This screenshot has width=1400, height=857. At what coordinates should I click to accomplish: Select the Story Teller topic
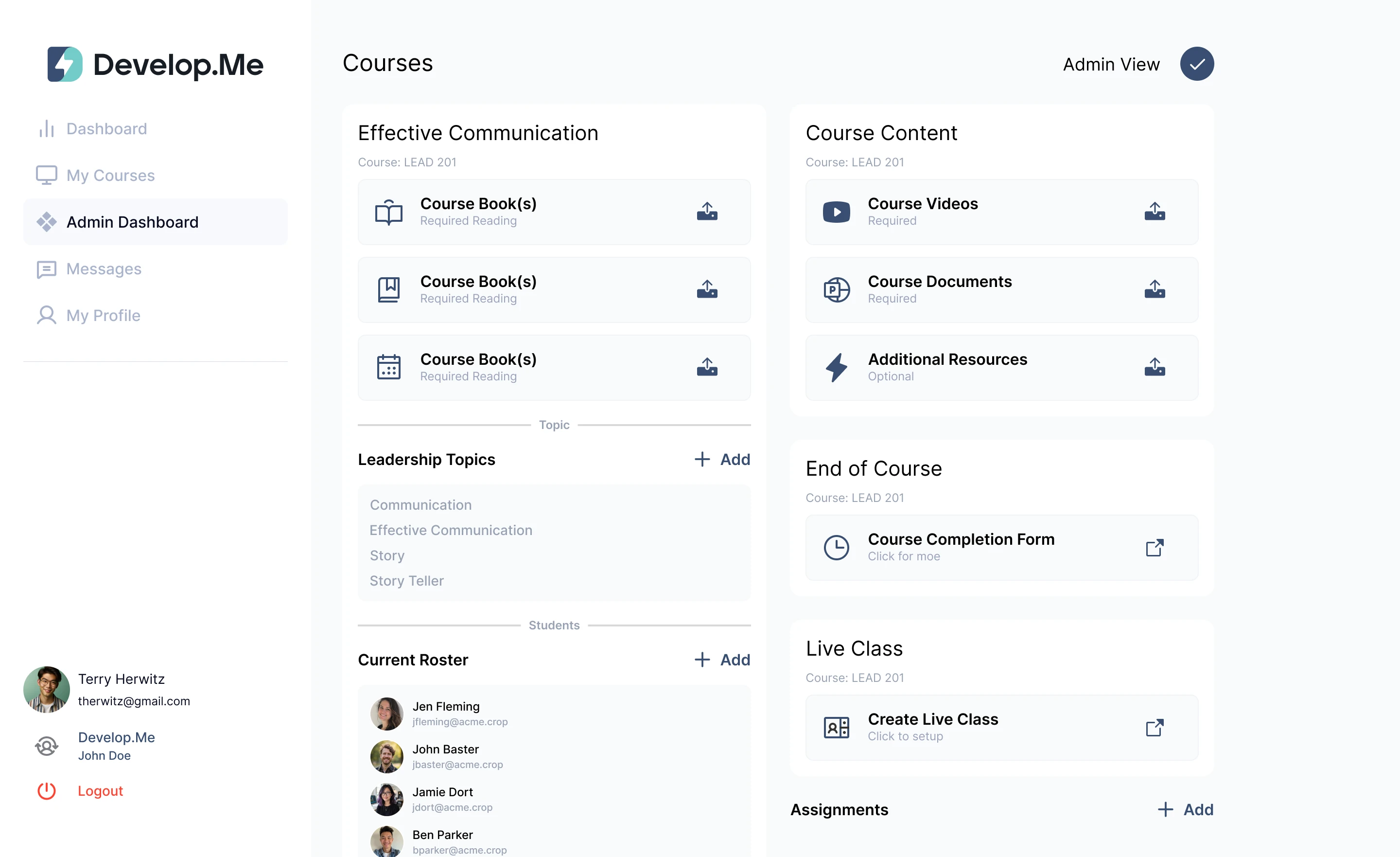406,581
